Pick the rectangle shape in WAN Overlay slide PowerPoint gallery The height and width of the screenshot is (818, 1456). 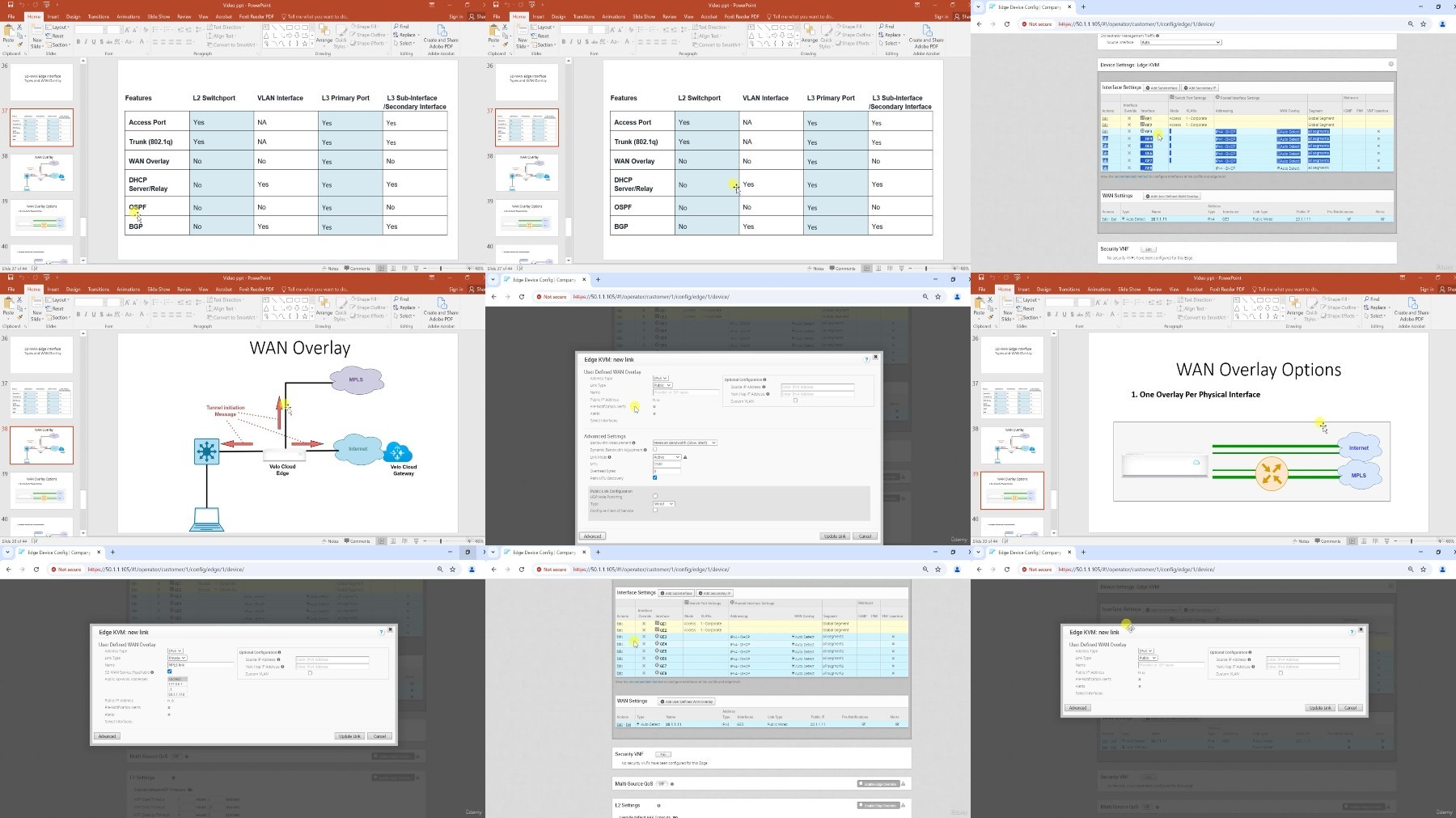(x=290, y=300)
